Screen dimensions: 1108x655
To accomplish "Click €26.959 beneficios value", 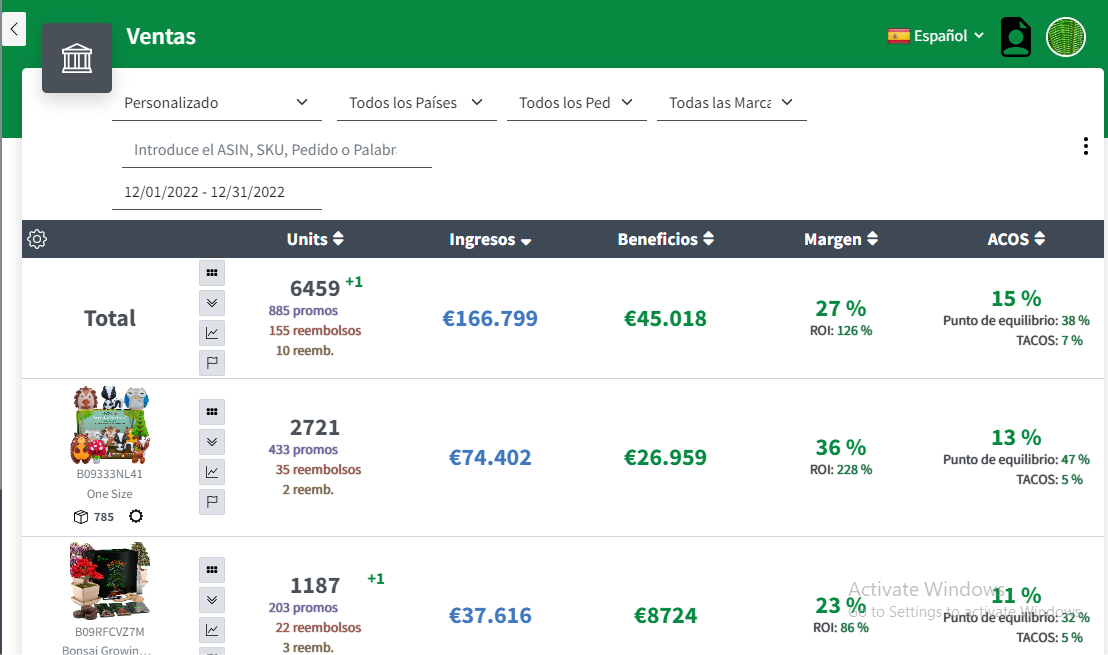I will 665,458.
